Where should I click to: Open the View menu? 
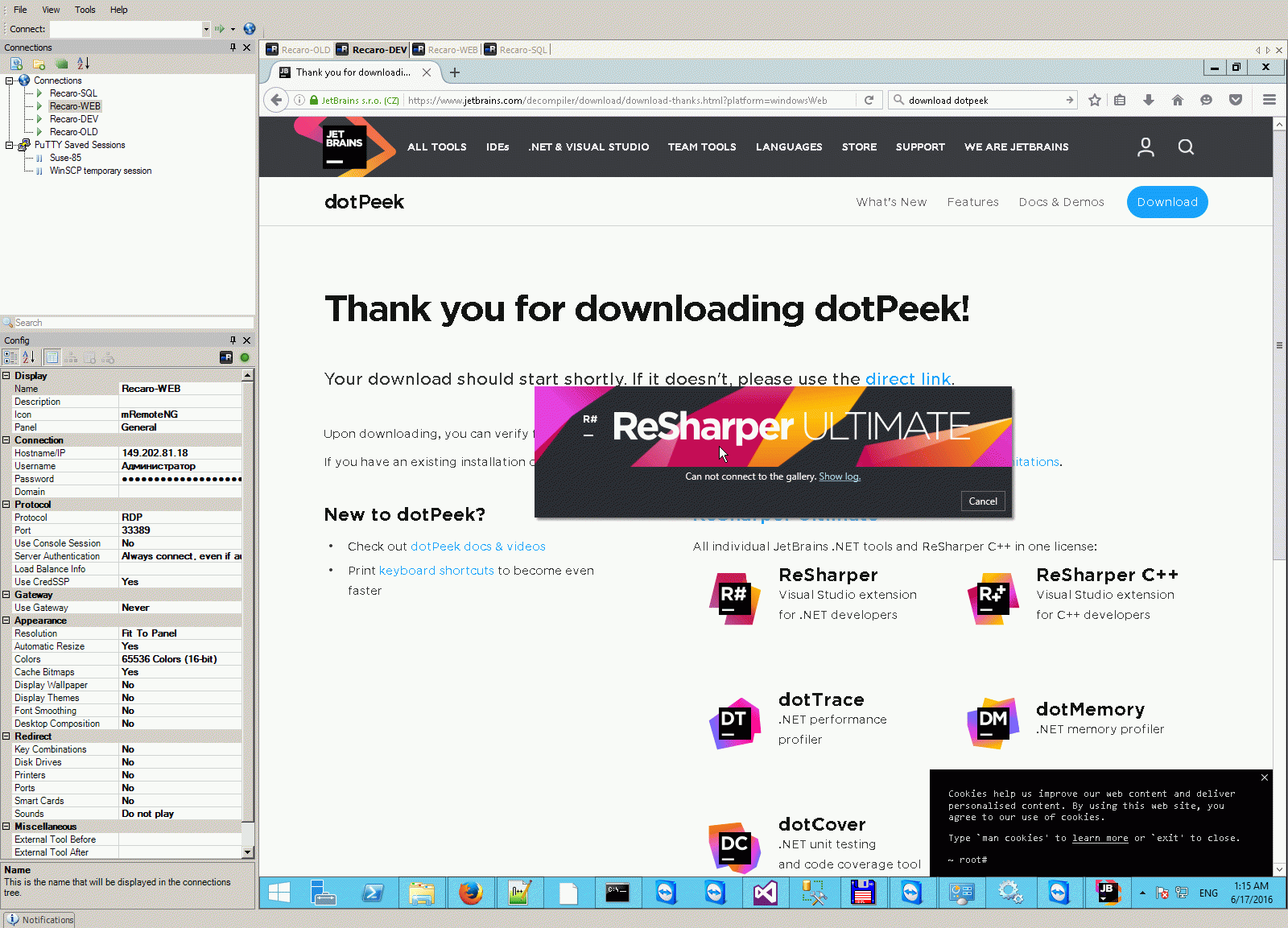(51, 10)
